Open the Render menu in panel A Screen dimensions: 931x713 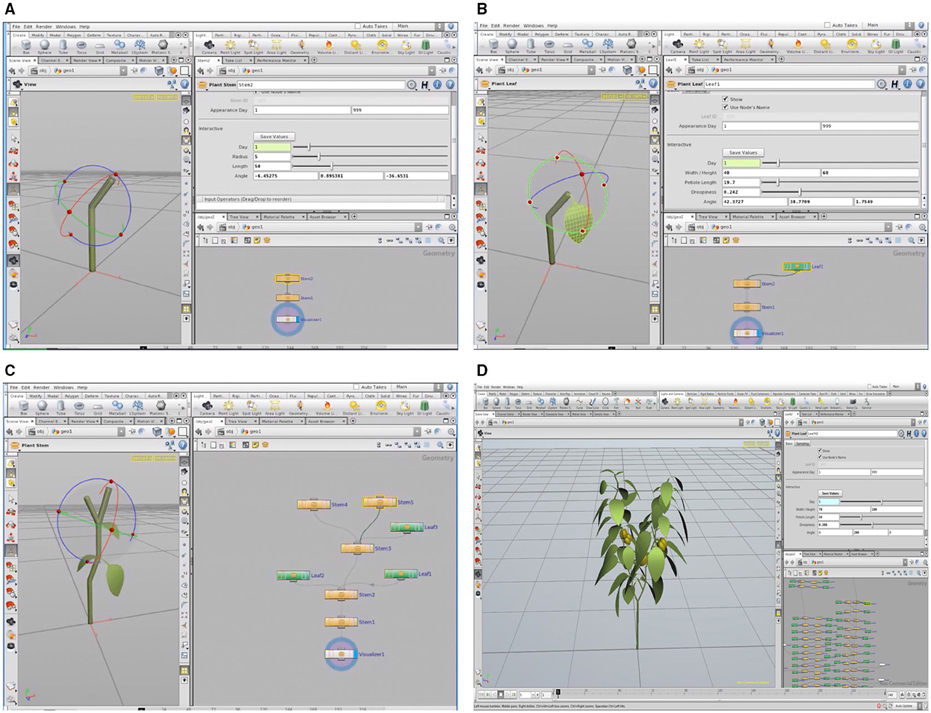click(44, 27)
